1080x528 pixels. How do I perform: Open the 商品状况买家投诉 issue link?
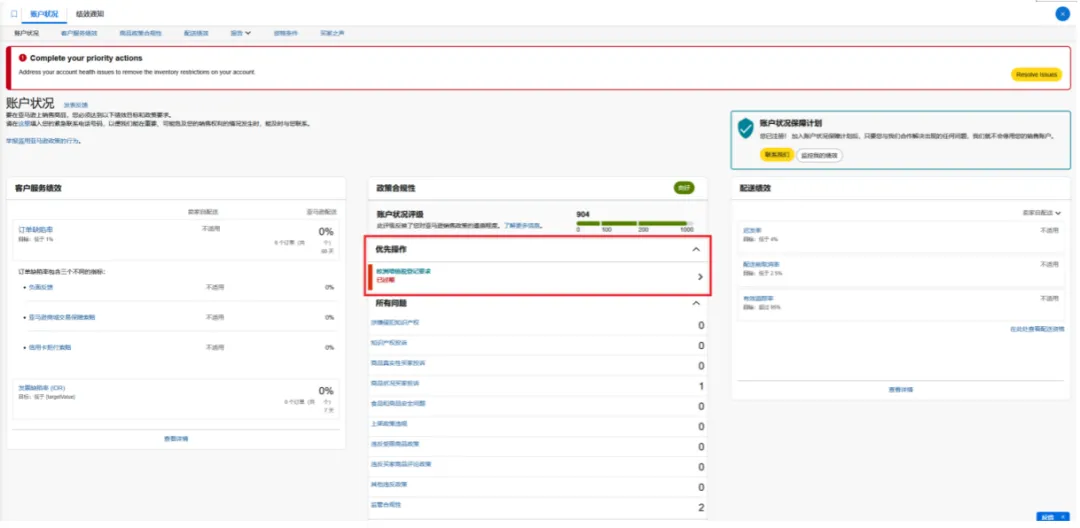click(395, 383)
